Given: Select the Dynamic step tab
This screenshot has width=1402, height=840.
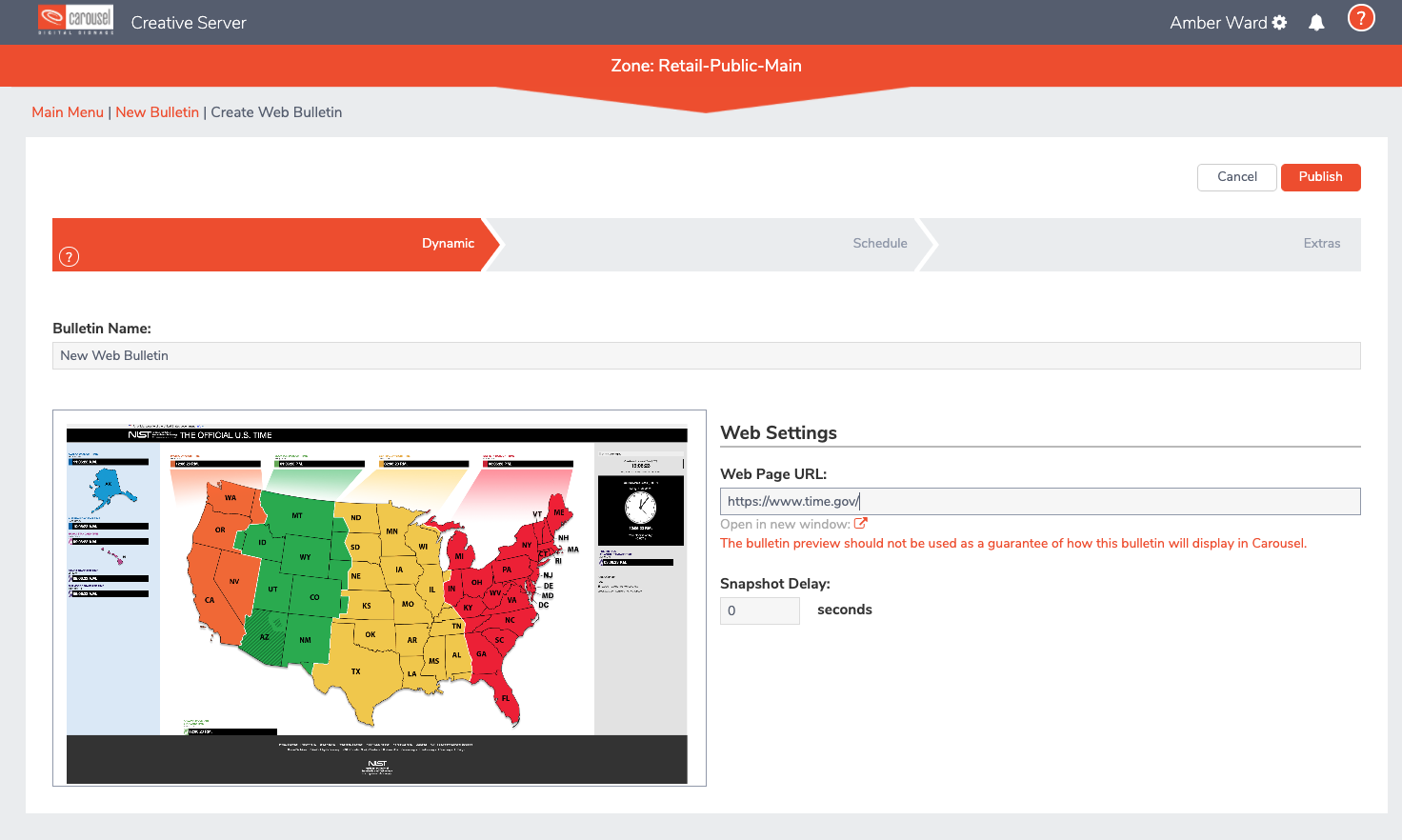Looking at the screenshot, I should tap(448, 243).
